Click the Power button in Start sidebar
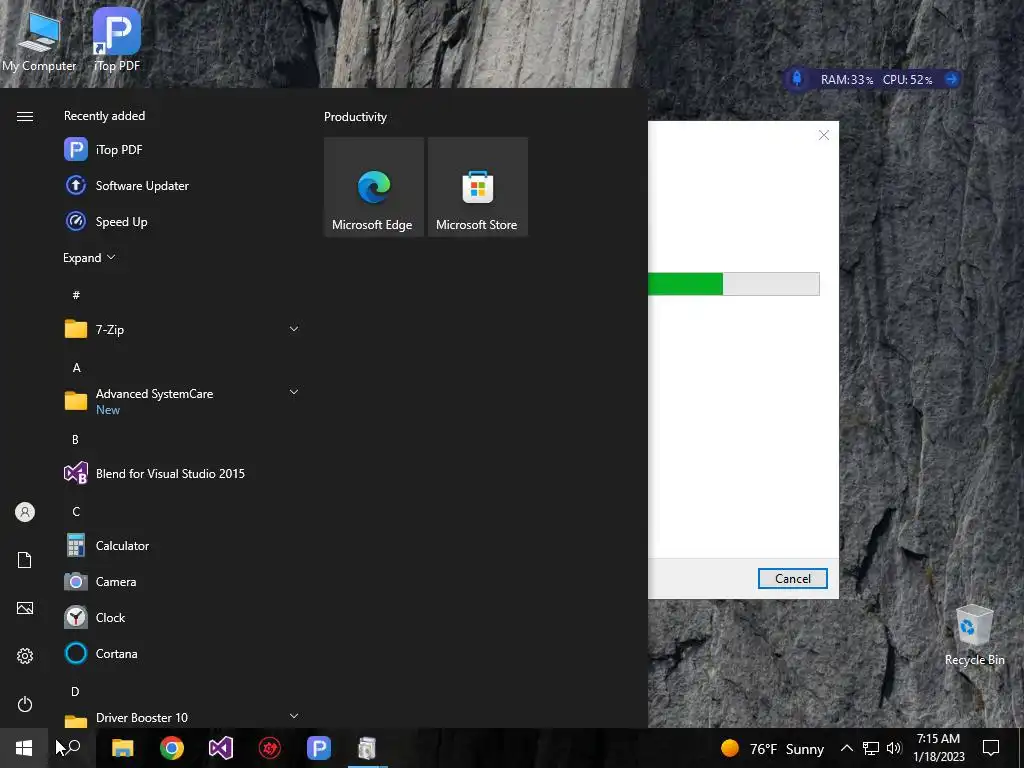1024x768 pixels. (25, 704)
